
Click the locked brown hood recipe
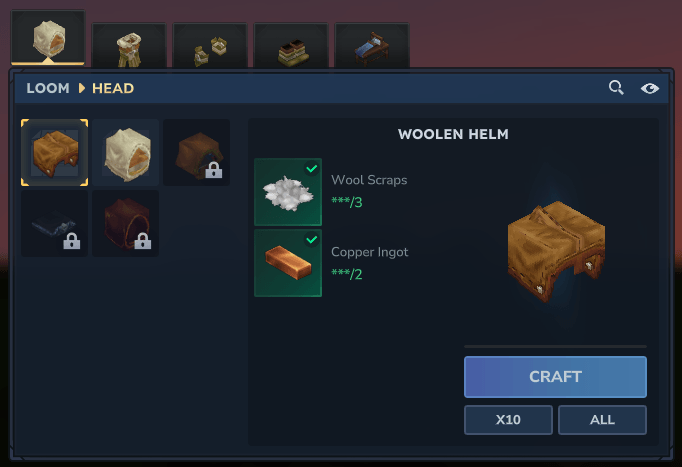(x=197, y=153)
